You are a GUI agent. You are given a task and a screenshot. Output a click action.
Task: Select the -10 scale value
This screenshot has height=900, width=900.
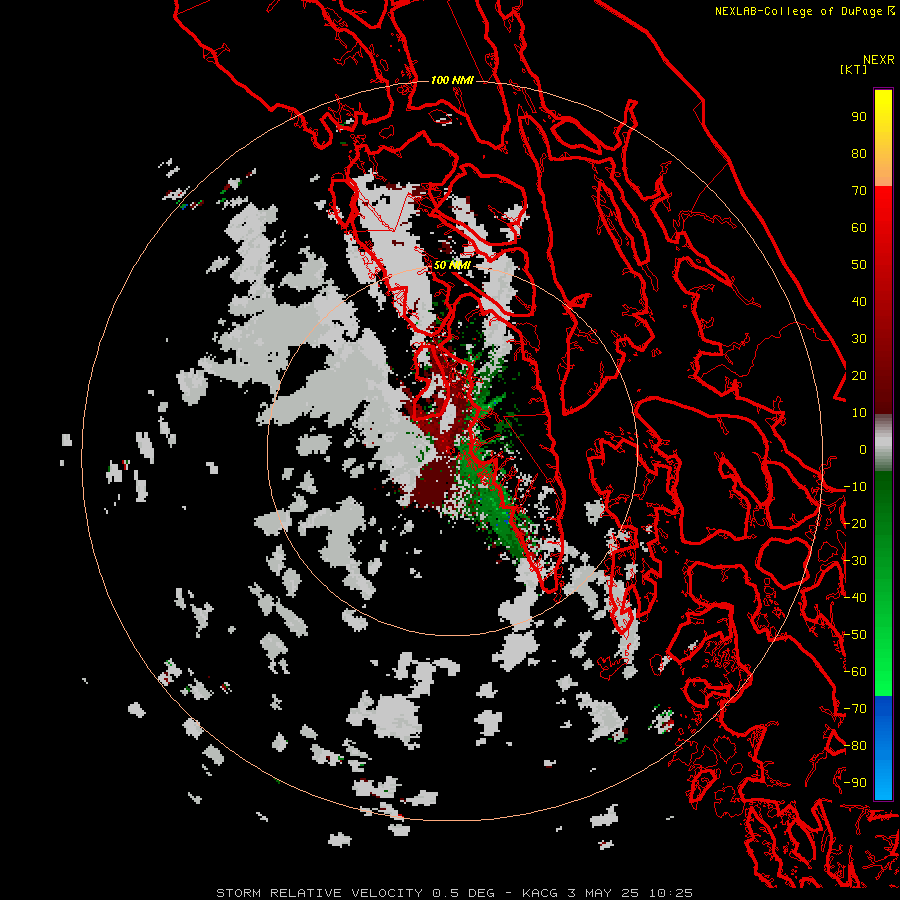click(855, 487)
